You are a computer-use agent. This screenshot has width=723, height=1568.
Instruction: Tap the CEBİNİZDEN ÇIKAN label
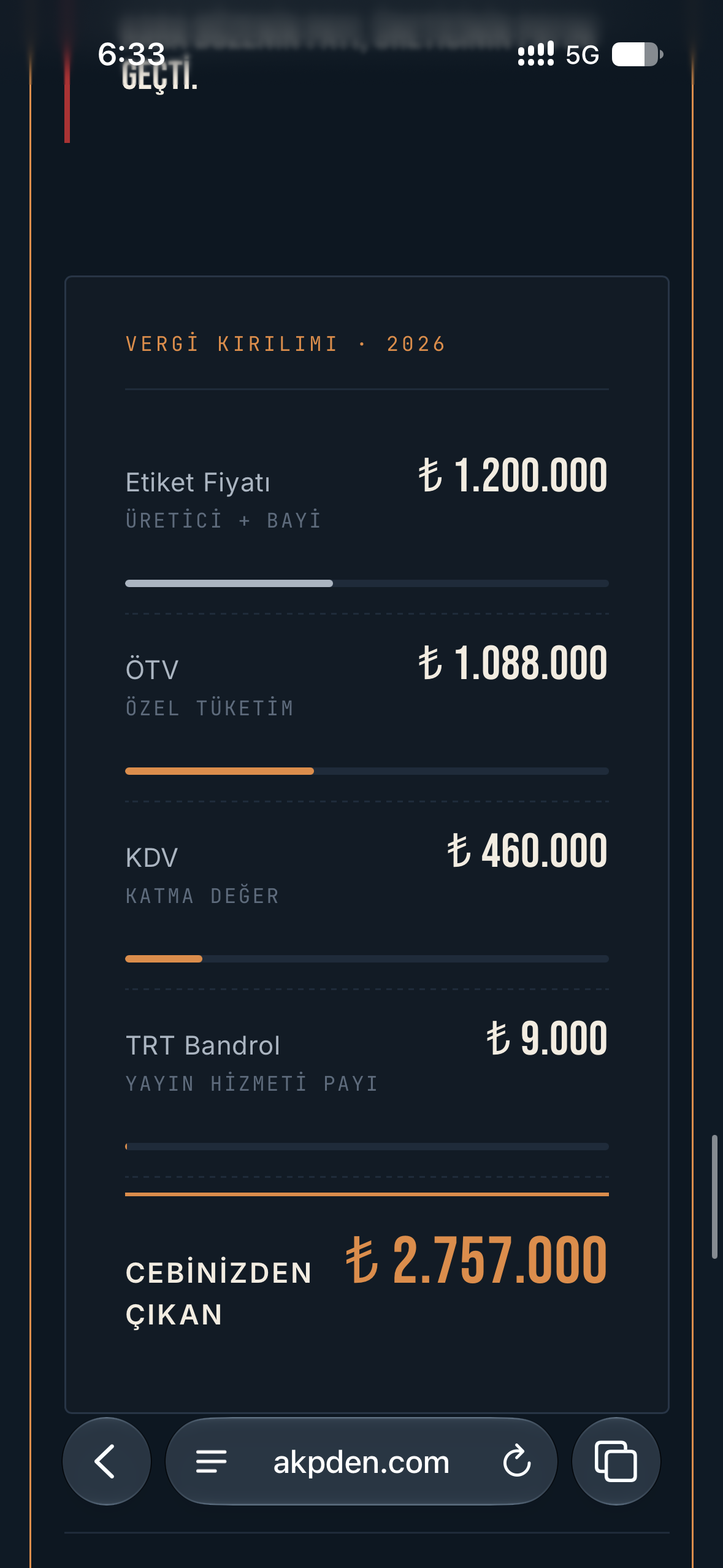[218, 1294]
